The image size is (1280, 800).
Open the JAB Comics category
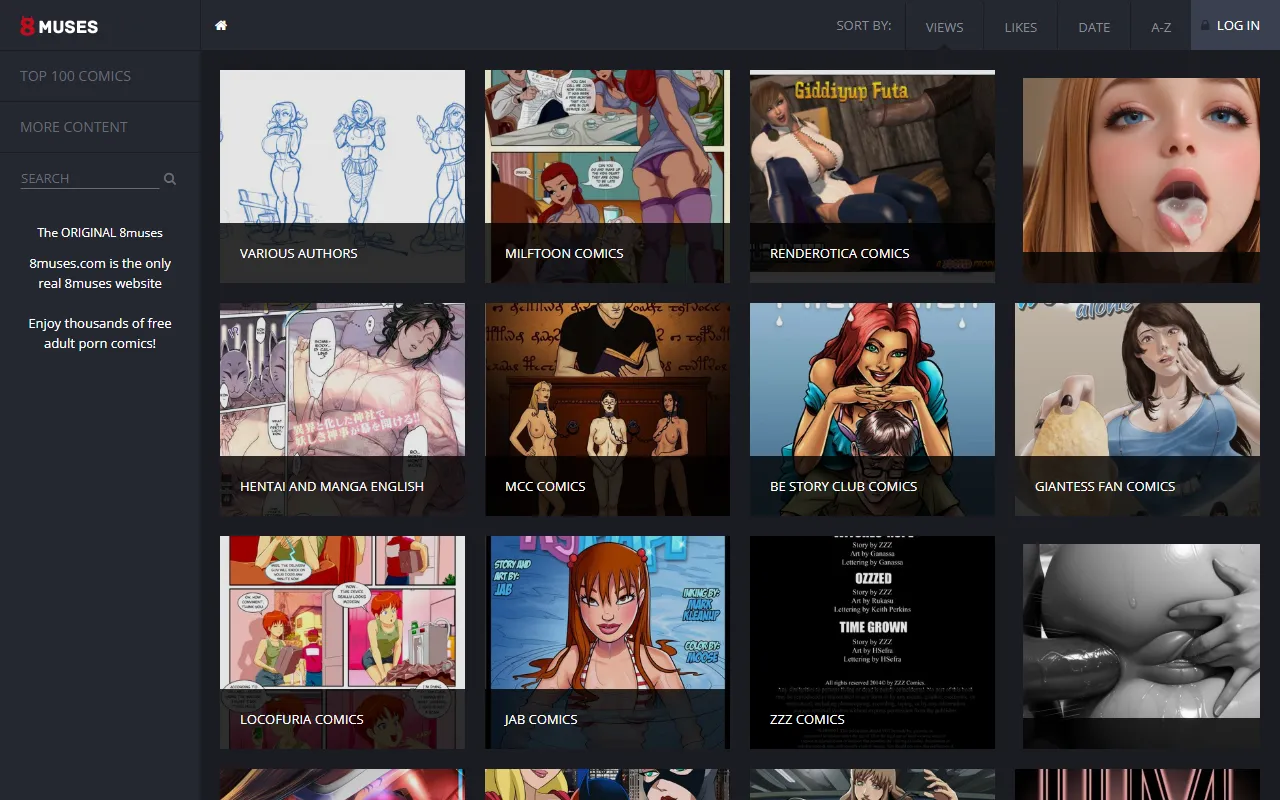[607, 642]
